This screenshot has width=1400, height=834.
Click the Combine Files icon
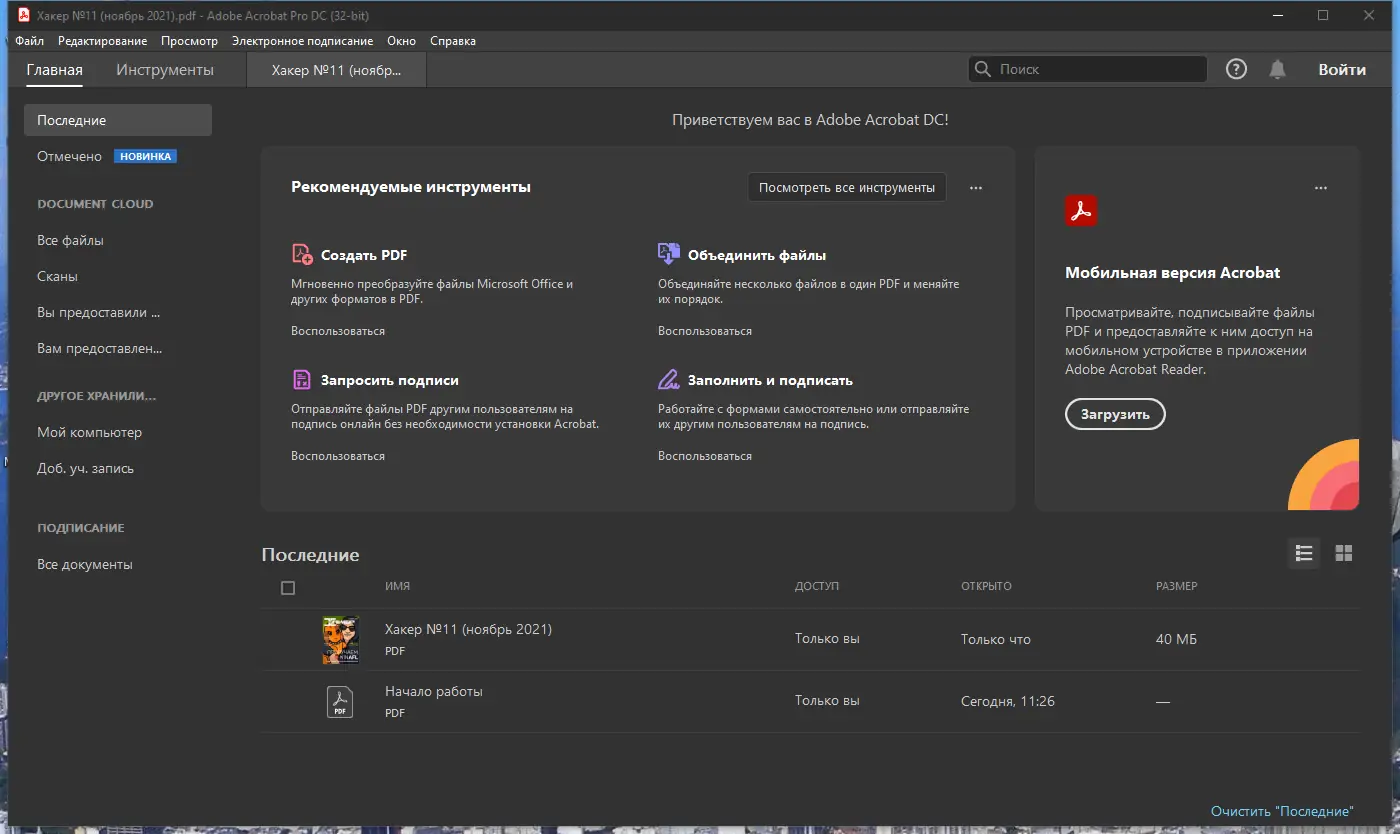pyautogui.click(x=669, y=254)
